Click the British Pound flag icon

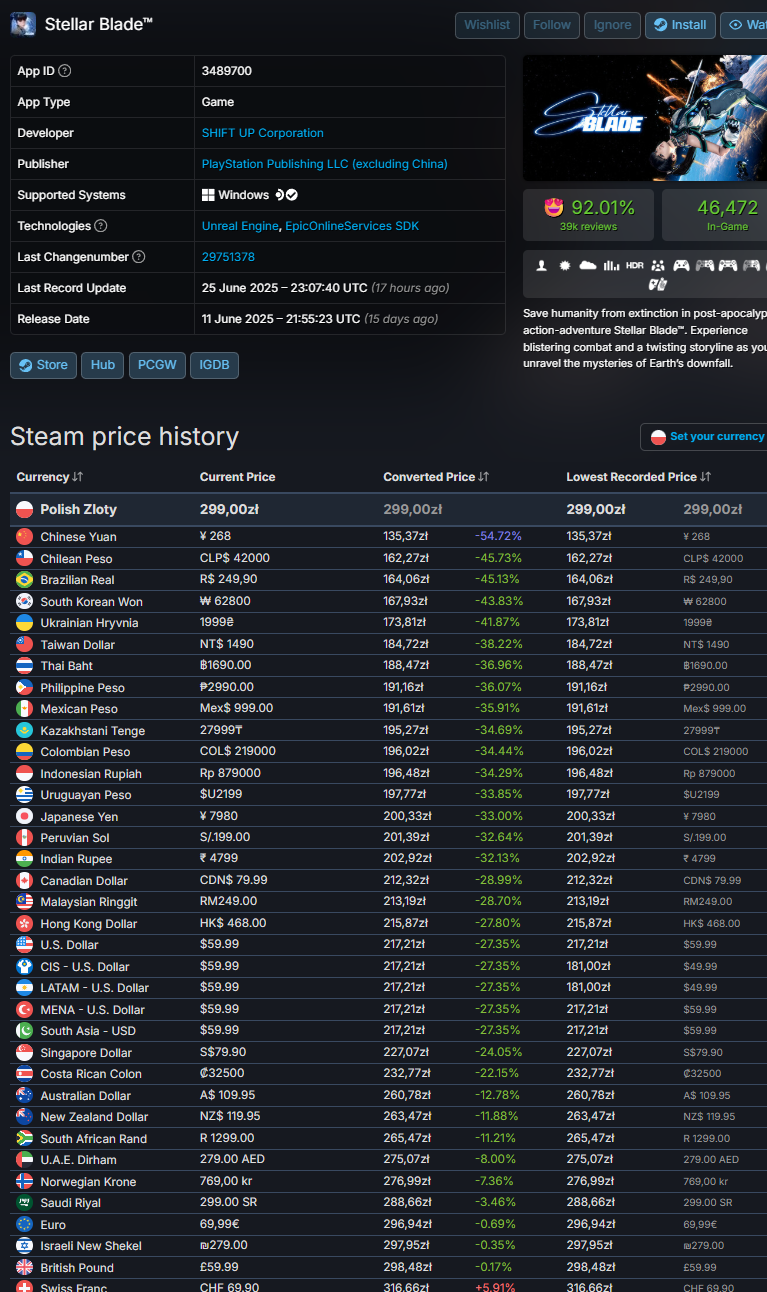tap(25, 1267)
